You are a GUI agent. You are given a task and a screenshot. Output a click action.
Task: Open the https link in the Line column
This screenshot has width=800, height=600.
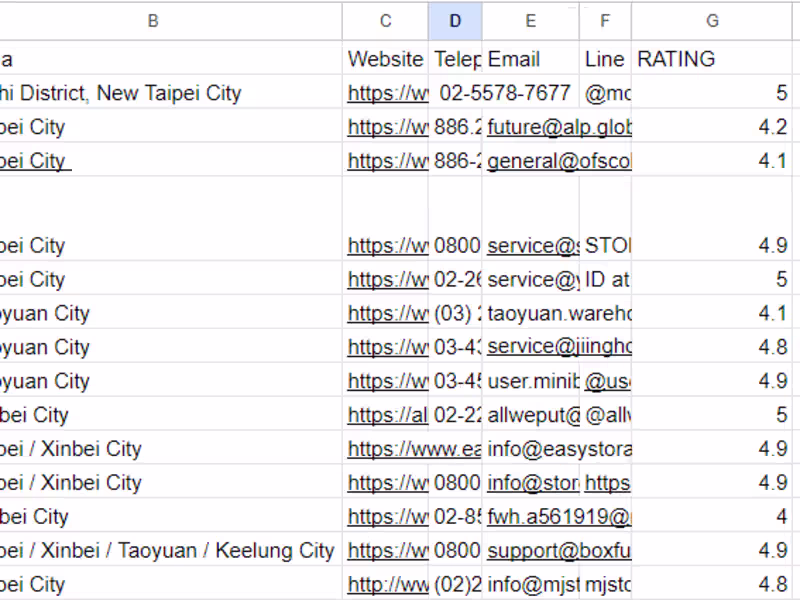click(x=607, y=483)
